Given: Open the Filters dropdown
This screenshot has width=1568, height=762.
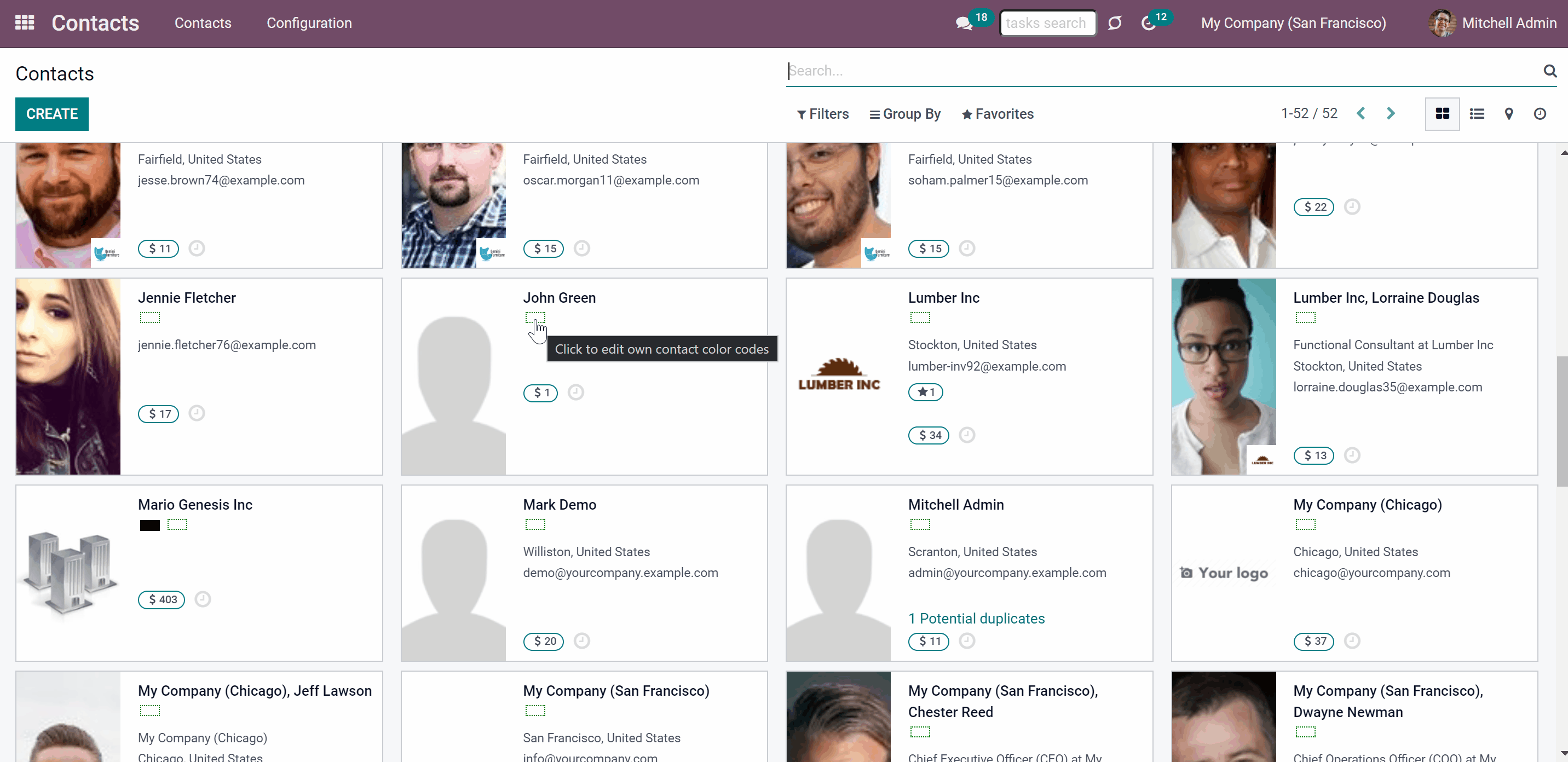Looking at the screenshot, I should tap(823, 114).
